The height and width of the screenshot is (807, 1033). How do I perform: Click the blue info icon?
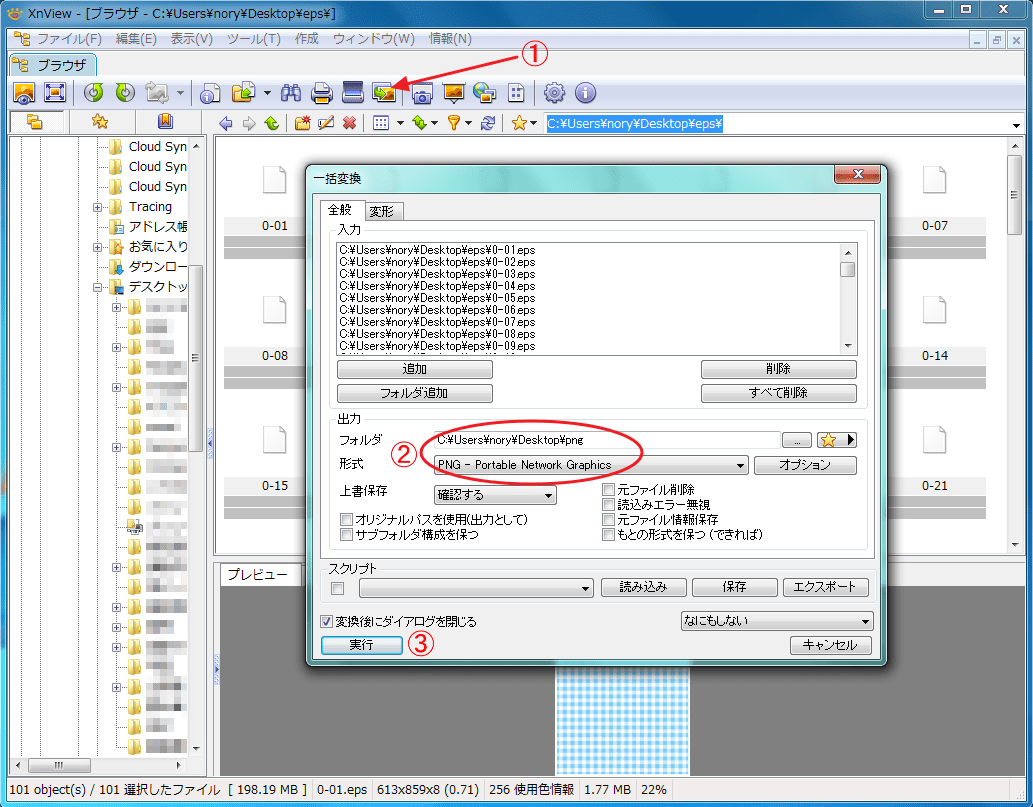coord(585,93)
